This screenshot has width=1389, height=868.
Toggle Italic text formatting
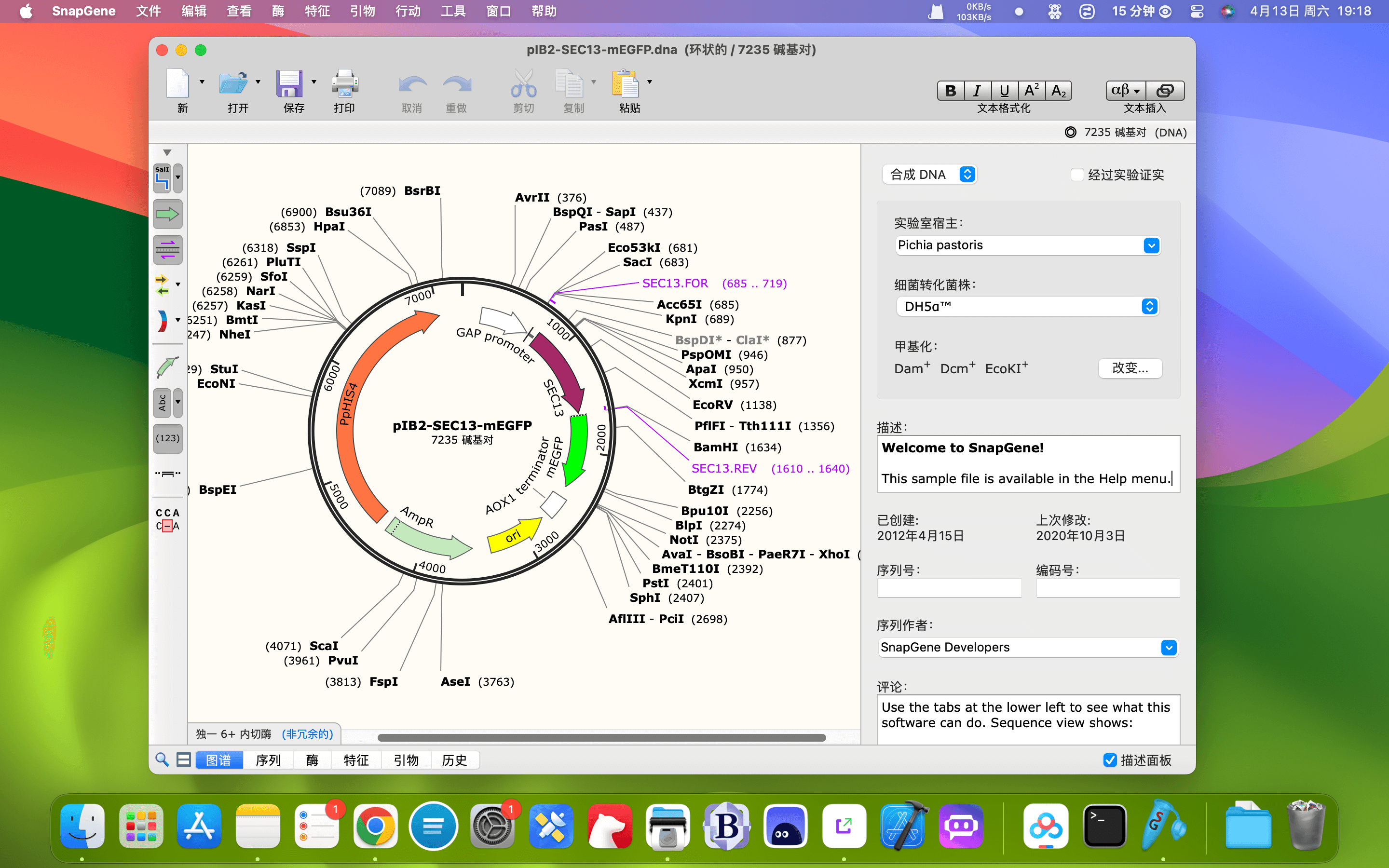(977, 90)
